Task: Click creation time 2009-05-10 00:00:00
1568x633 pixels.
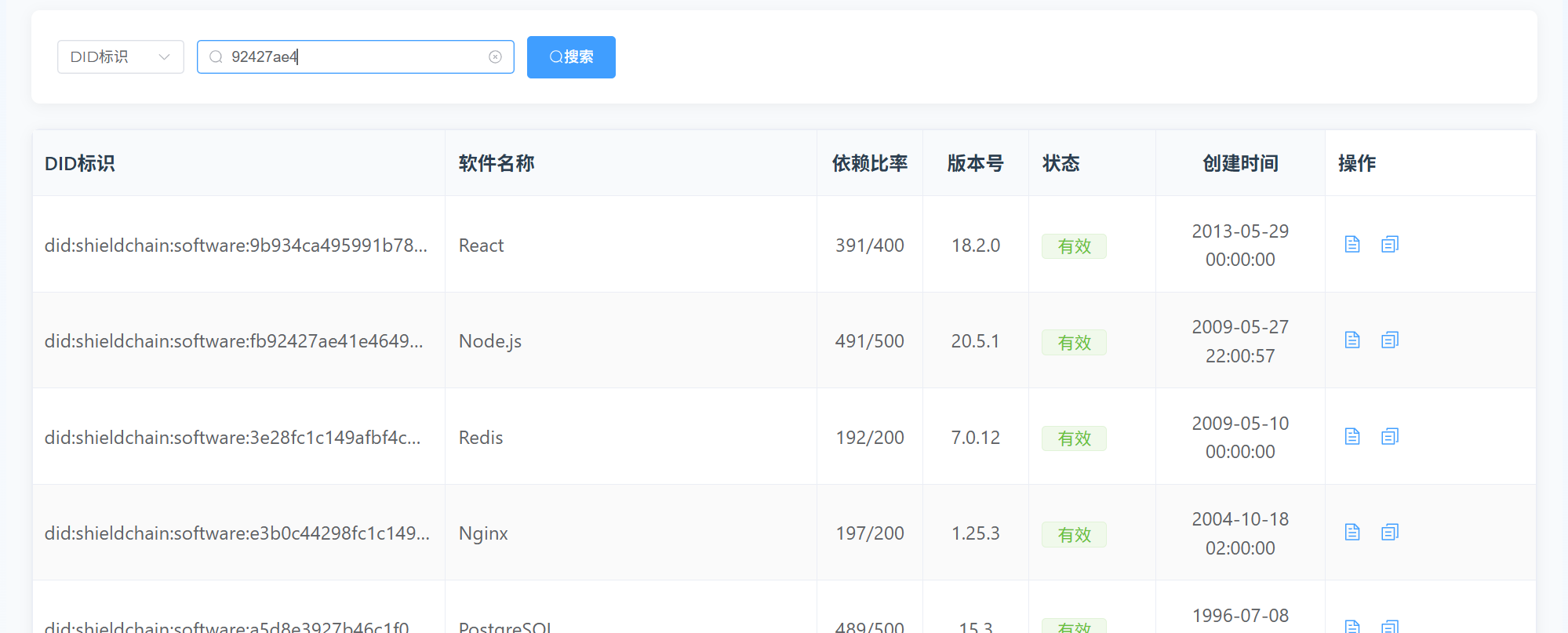Action: tap(1240, 438)
